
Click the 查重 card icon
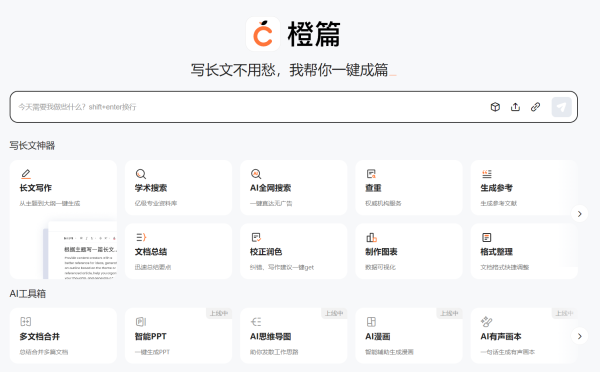(371, 174)
